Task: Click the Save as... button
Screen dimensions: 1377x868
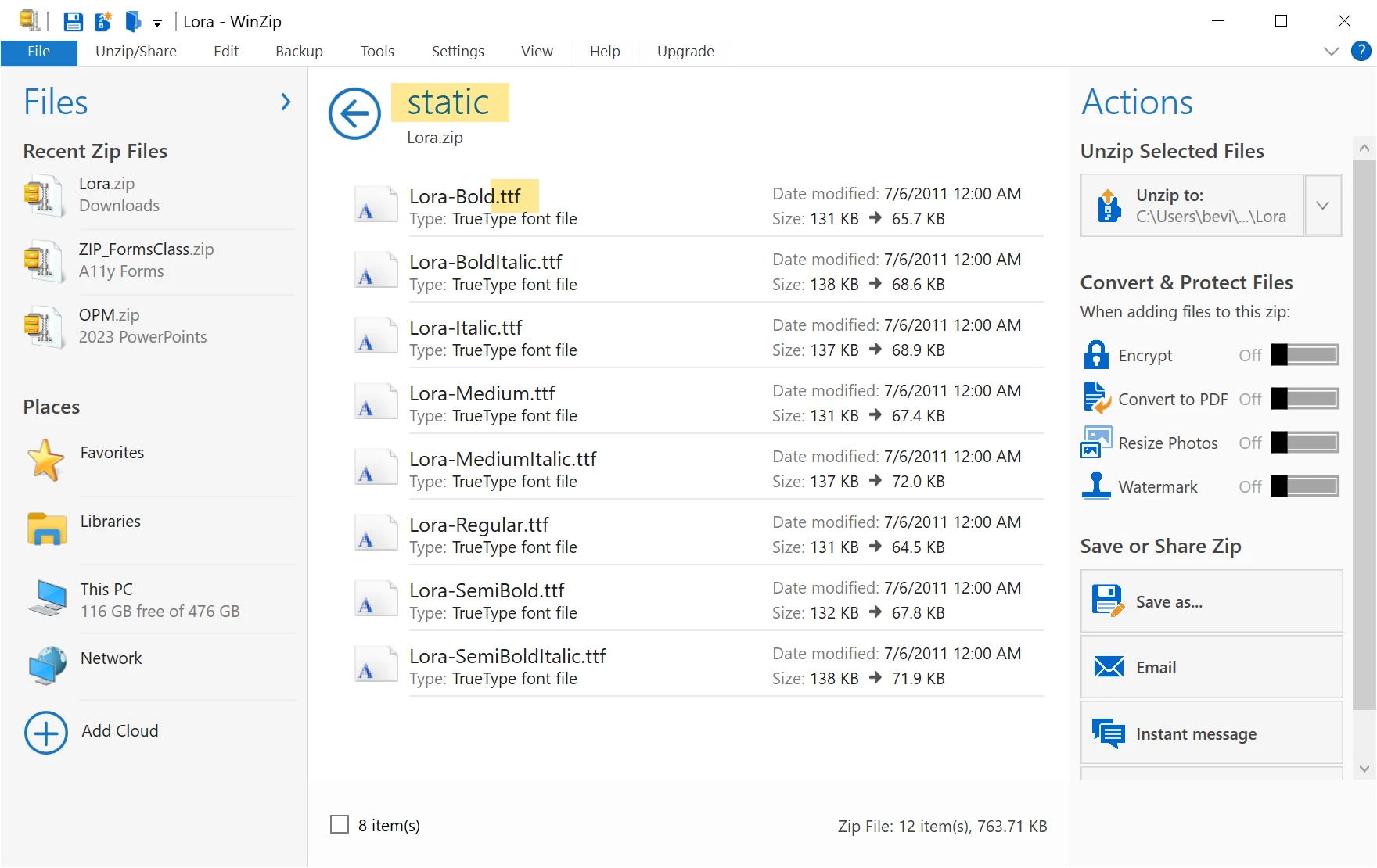Action: click(x=1211, y=601)
